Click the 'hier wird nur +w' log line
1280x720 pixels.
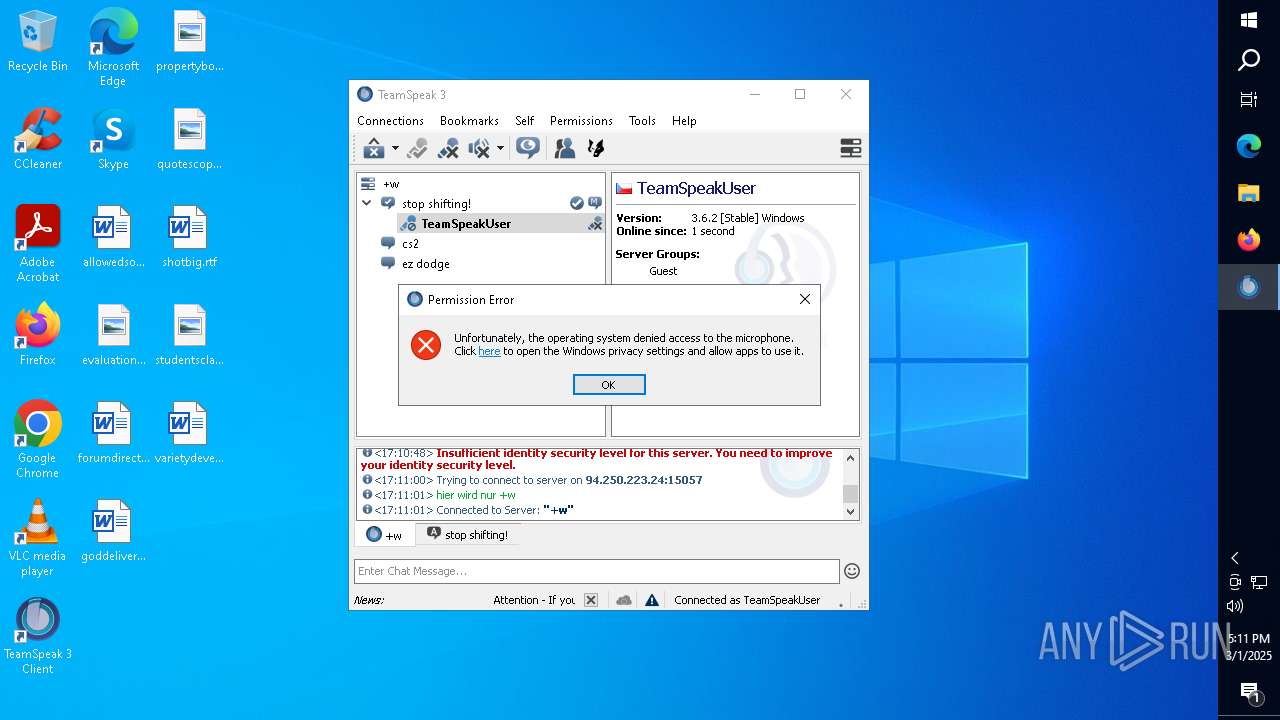tap(476, 495)
